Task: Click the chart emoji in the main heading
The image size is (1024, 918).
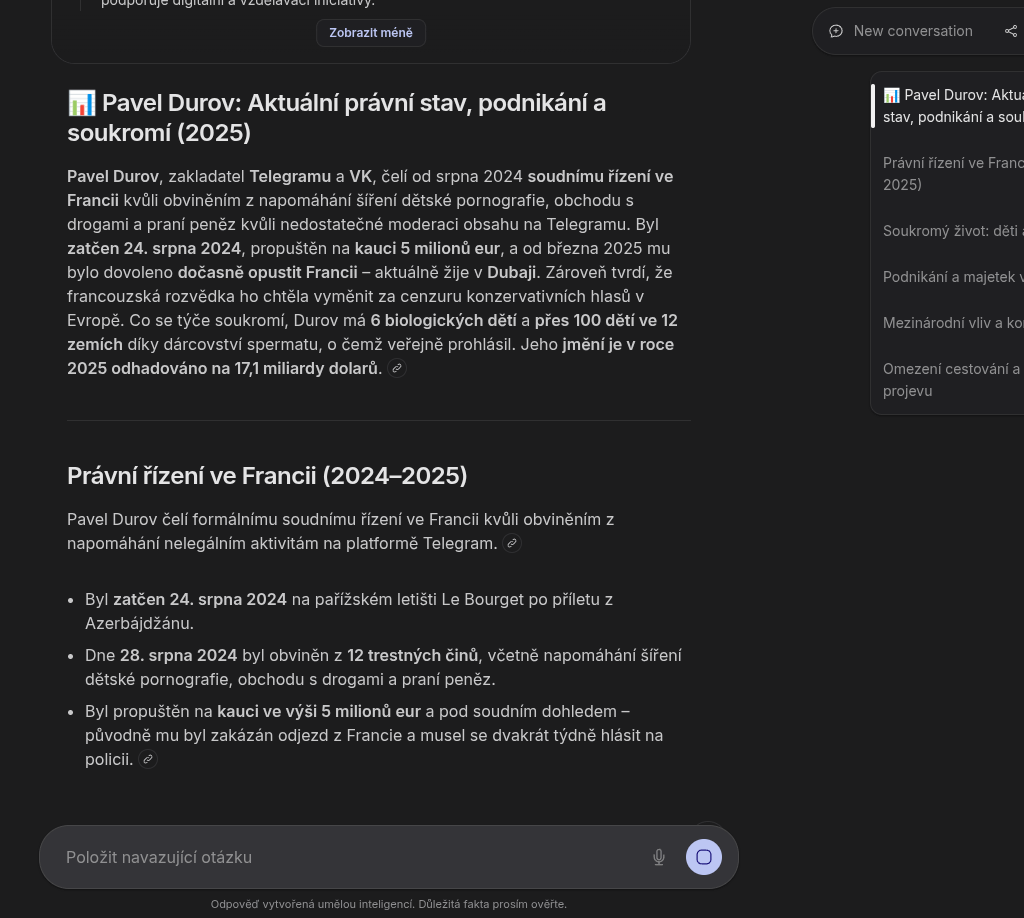Action: 81,103
